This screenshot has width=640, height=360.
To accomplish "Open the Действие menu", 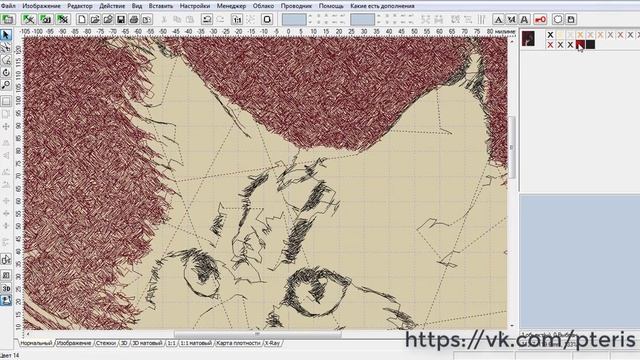I will pyautogui.click(x=112, y=6).
